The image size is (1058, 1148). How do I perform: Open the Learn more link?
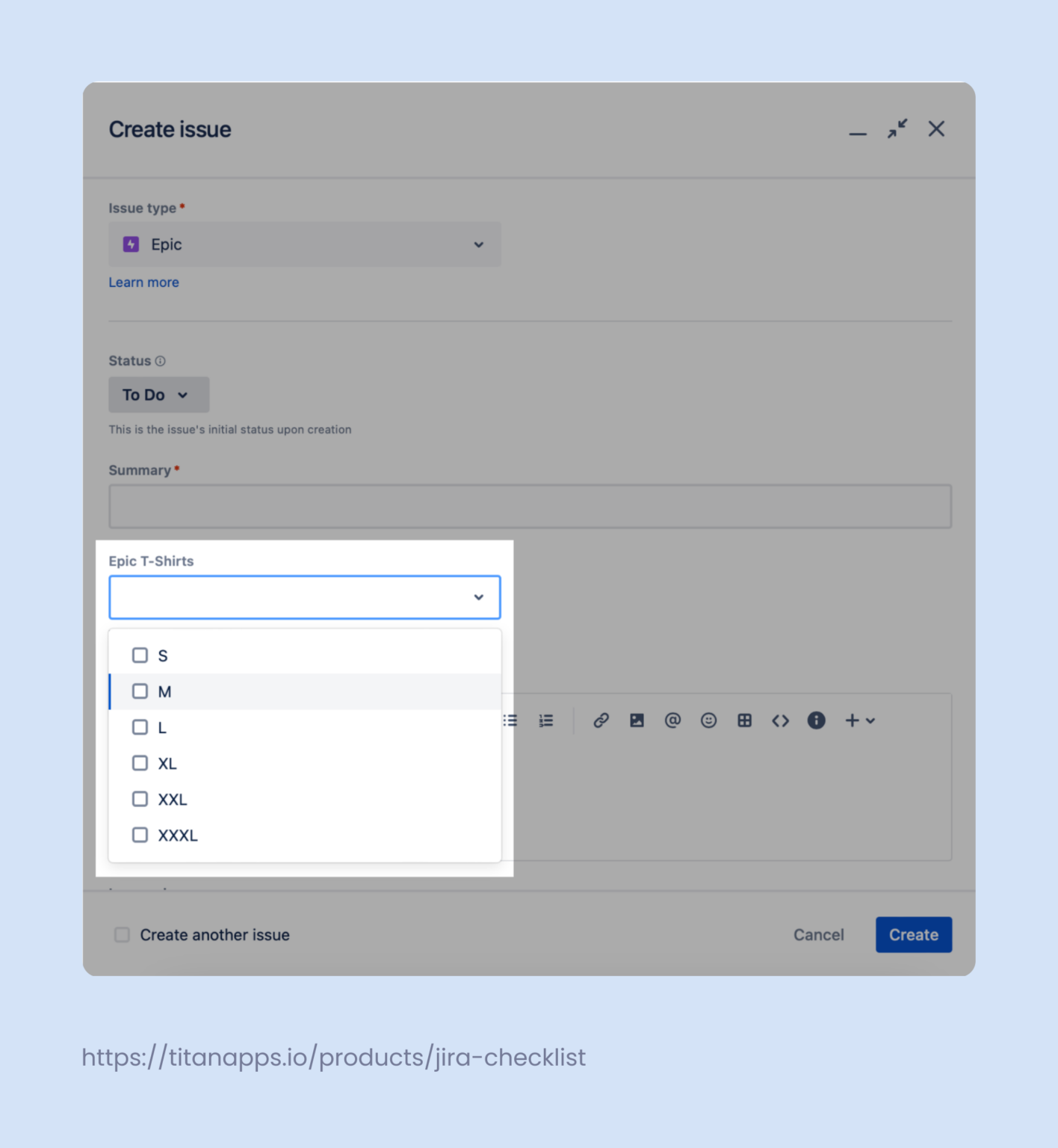point(143,282)
